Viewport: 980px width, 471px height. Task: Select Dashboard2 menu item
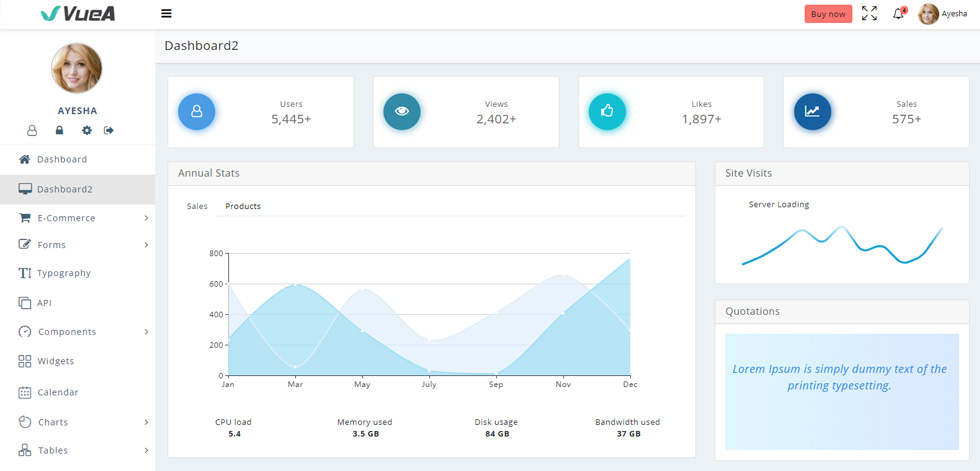78,189
